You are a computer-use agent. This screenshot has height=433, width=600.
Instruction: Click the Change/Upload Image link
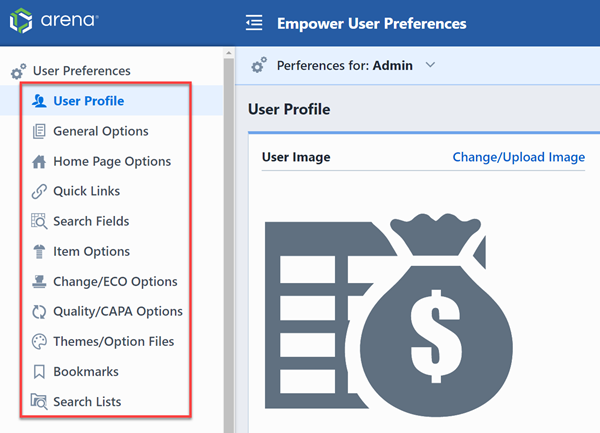(518, 157)
